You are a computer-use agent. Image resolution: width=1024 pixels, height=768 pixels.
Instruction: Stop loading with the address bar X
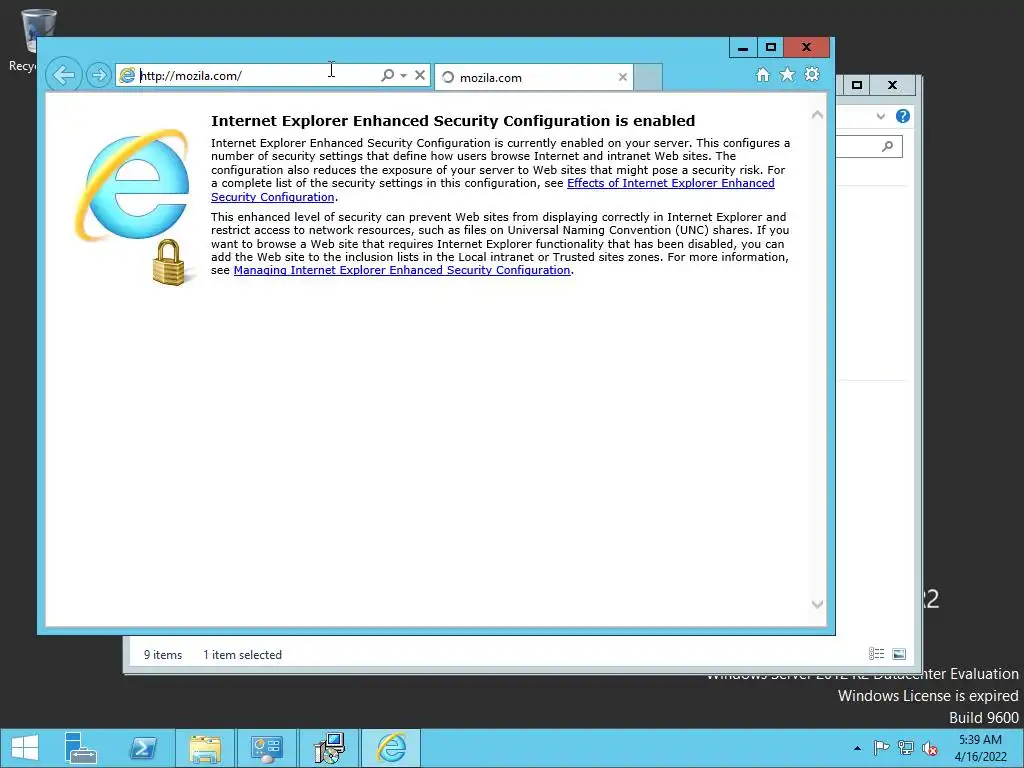420,75
